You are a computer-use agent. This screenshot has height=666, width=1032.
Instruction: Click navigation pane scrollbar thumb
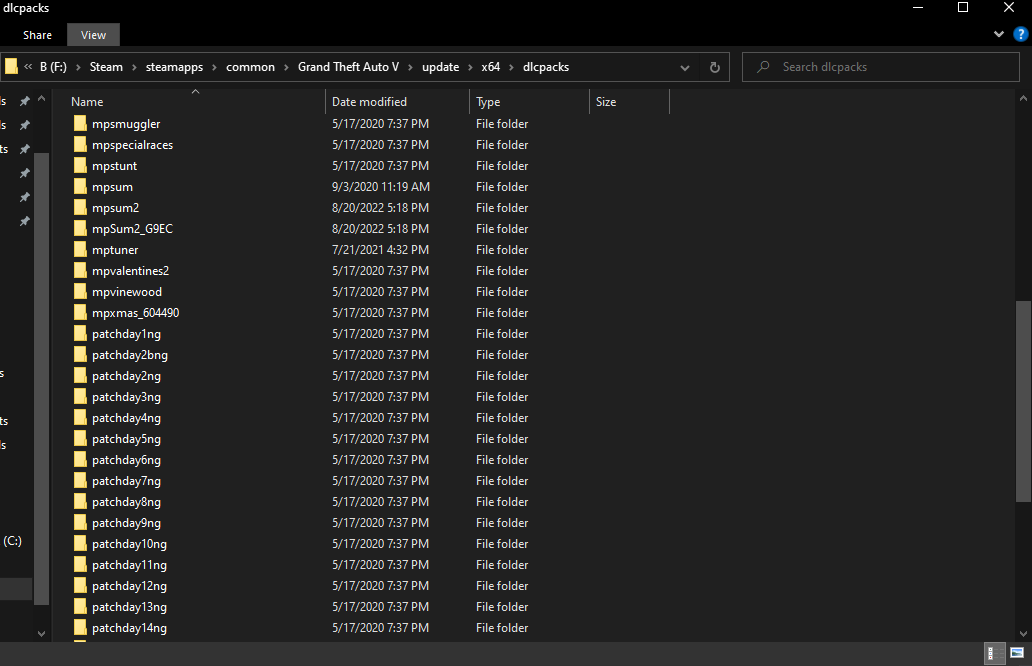point(41,378)
